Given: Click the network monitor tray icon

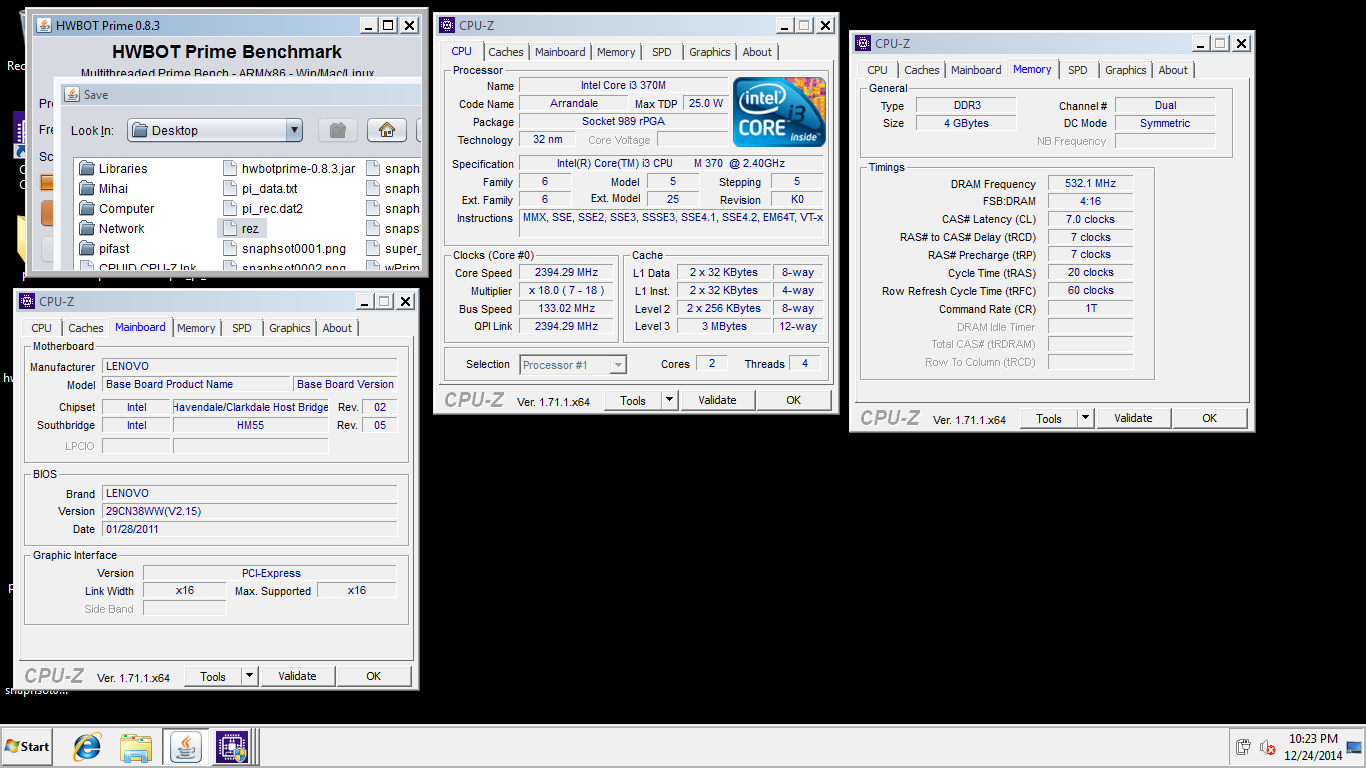Looking at the screenshot, I should pos(1355,747).
